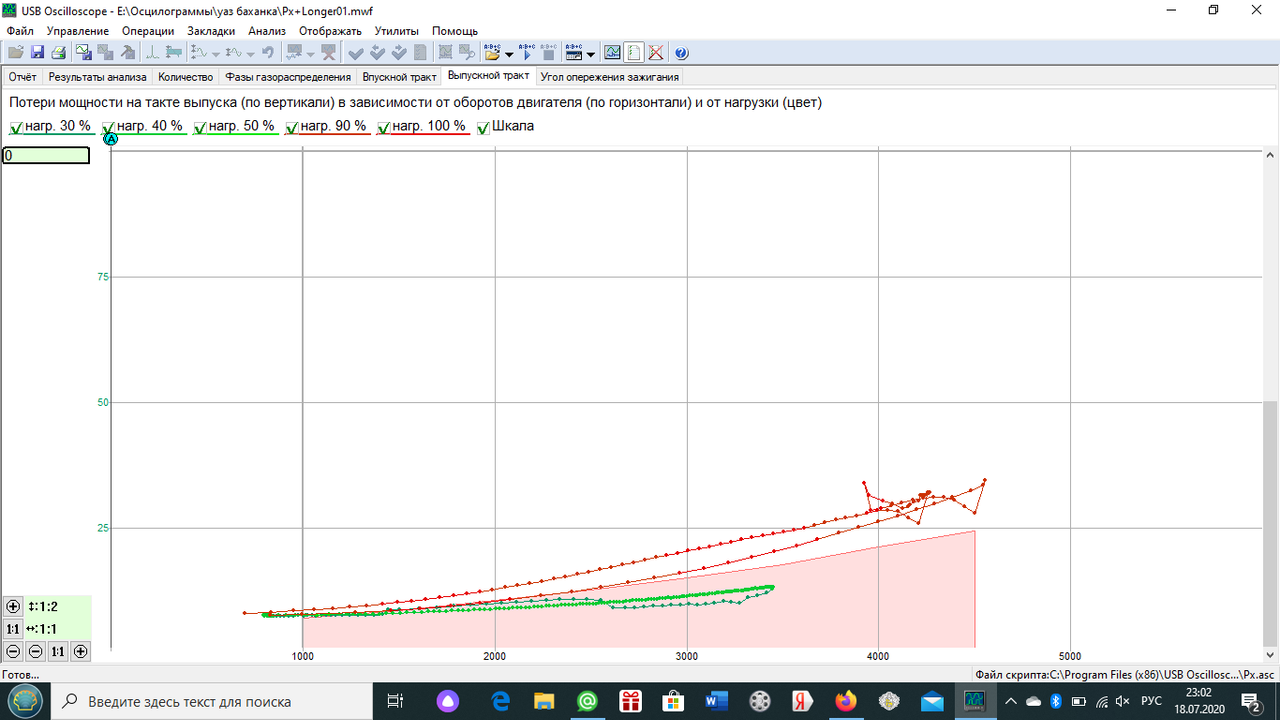Zoom in horizontally with bottom-row plus
Image resolution: width=1280 pixels, height=720 pixels.
[81, 651]
